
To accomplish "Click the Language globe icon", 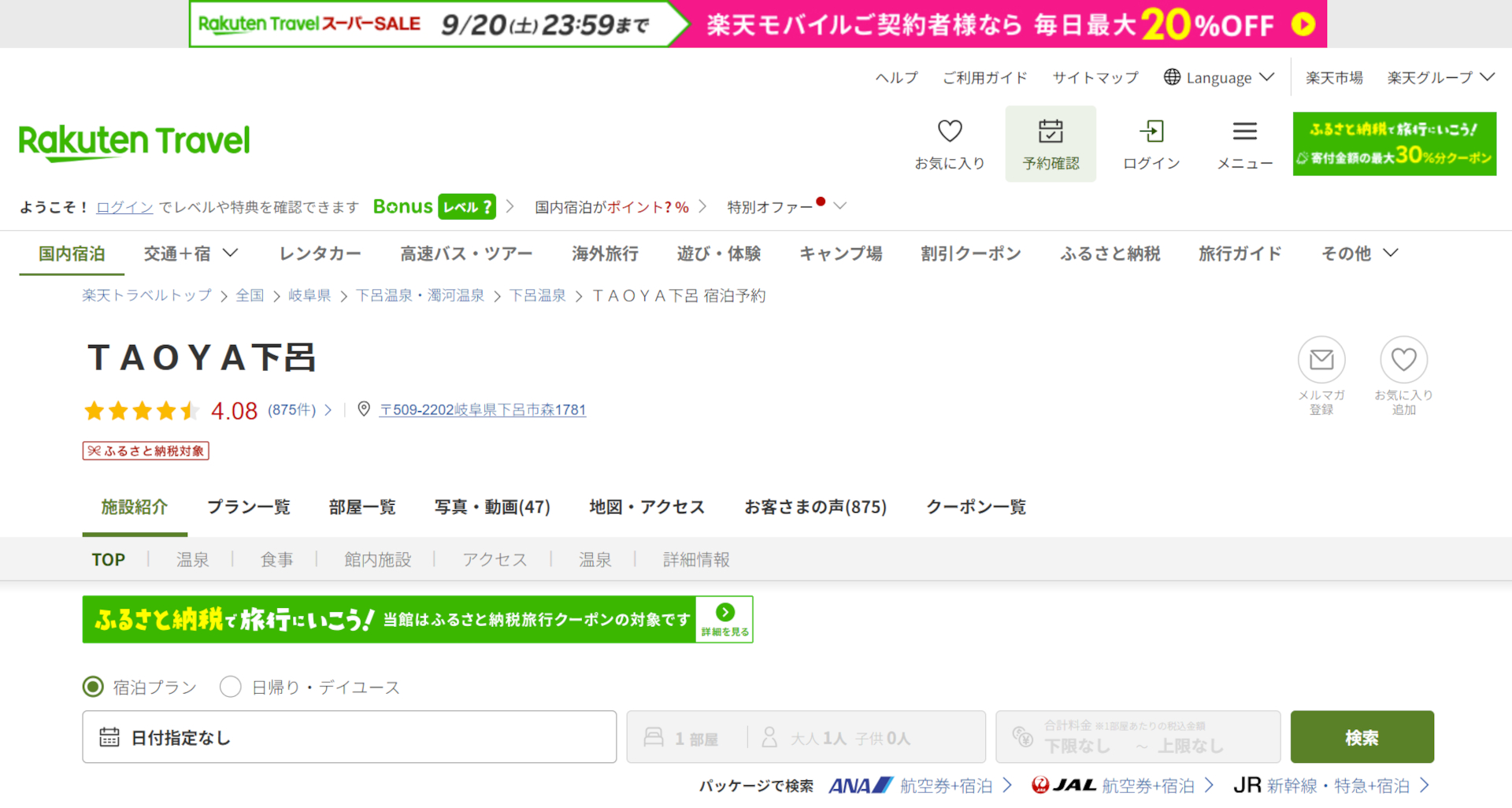I will 1173,77.
